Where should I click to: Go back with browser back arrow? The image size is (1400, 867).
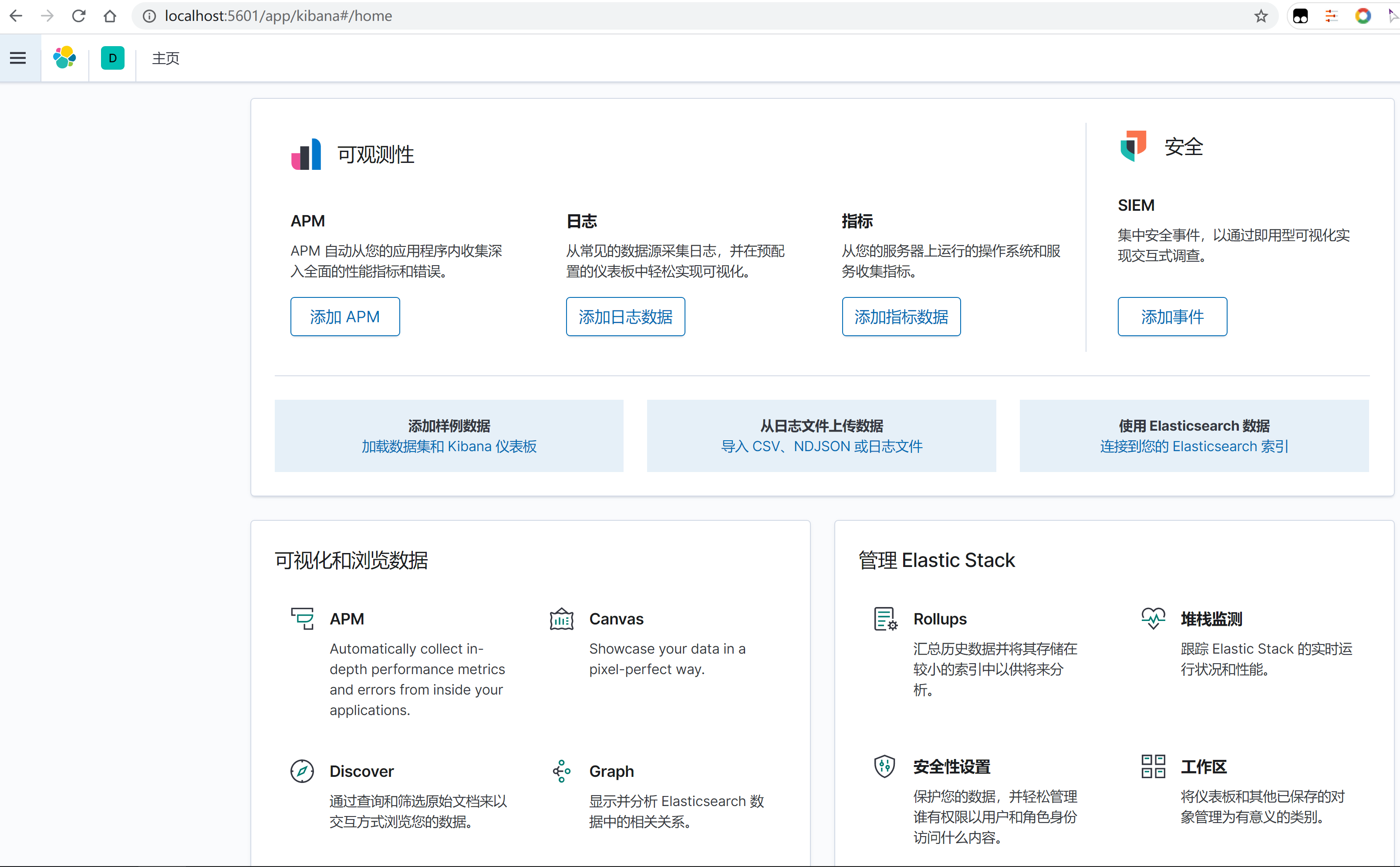[16, 16]
